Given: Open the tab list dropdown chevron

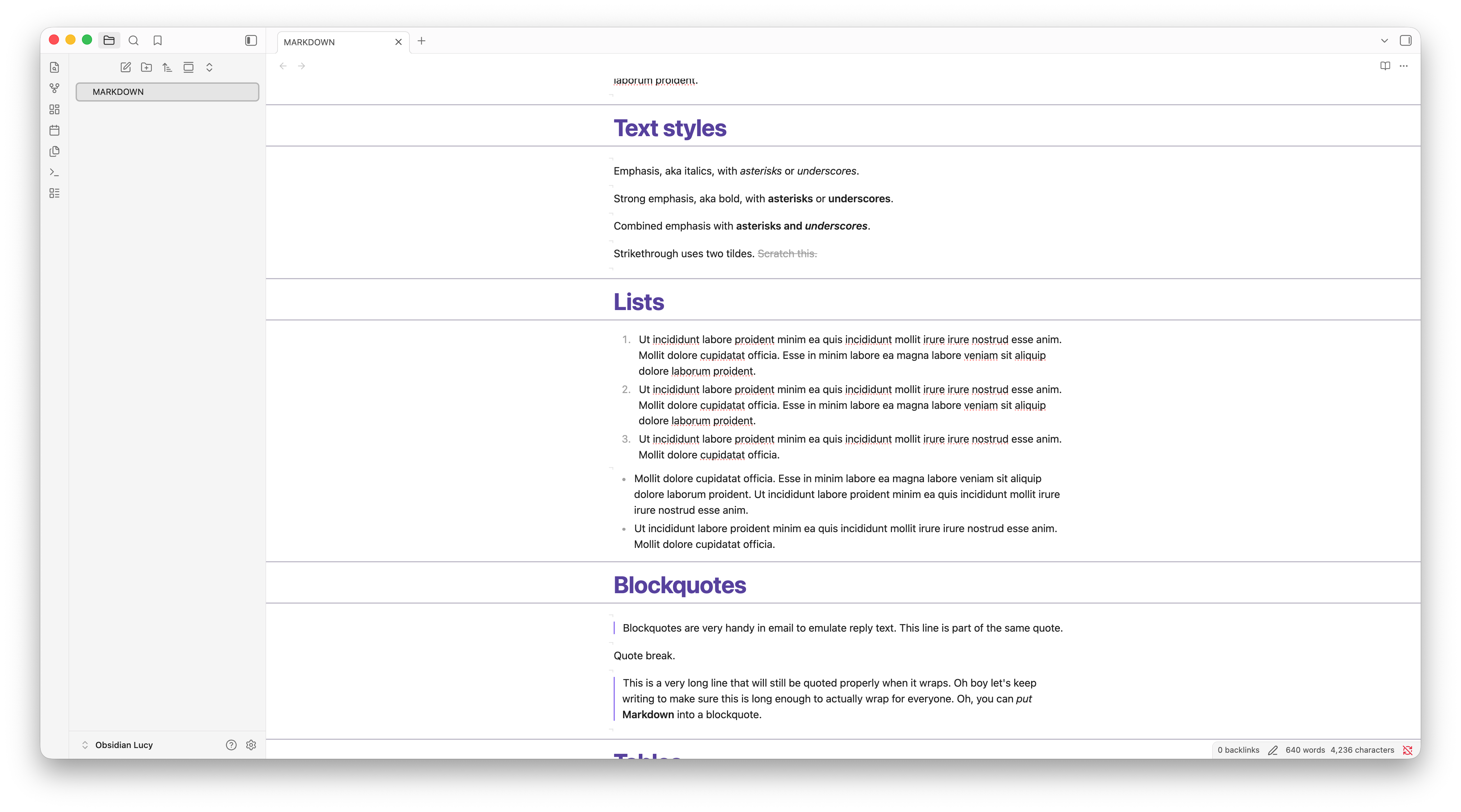Looking at the screenshot, I should click(1384, 41).
